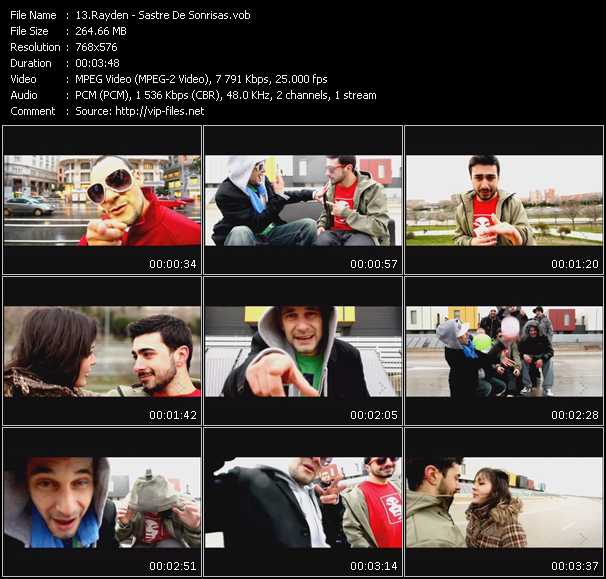The width and height of the screenshot is (606, 579).
Task: Click the file name 13.Rayden - Sastre De Sonrisas.vob
Action: [163, 15]
